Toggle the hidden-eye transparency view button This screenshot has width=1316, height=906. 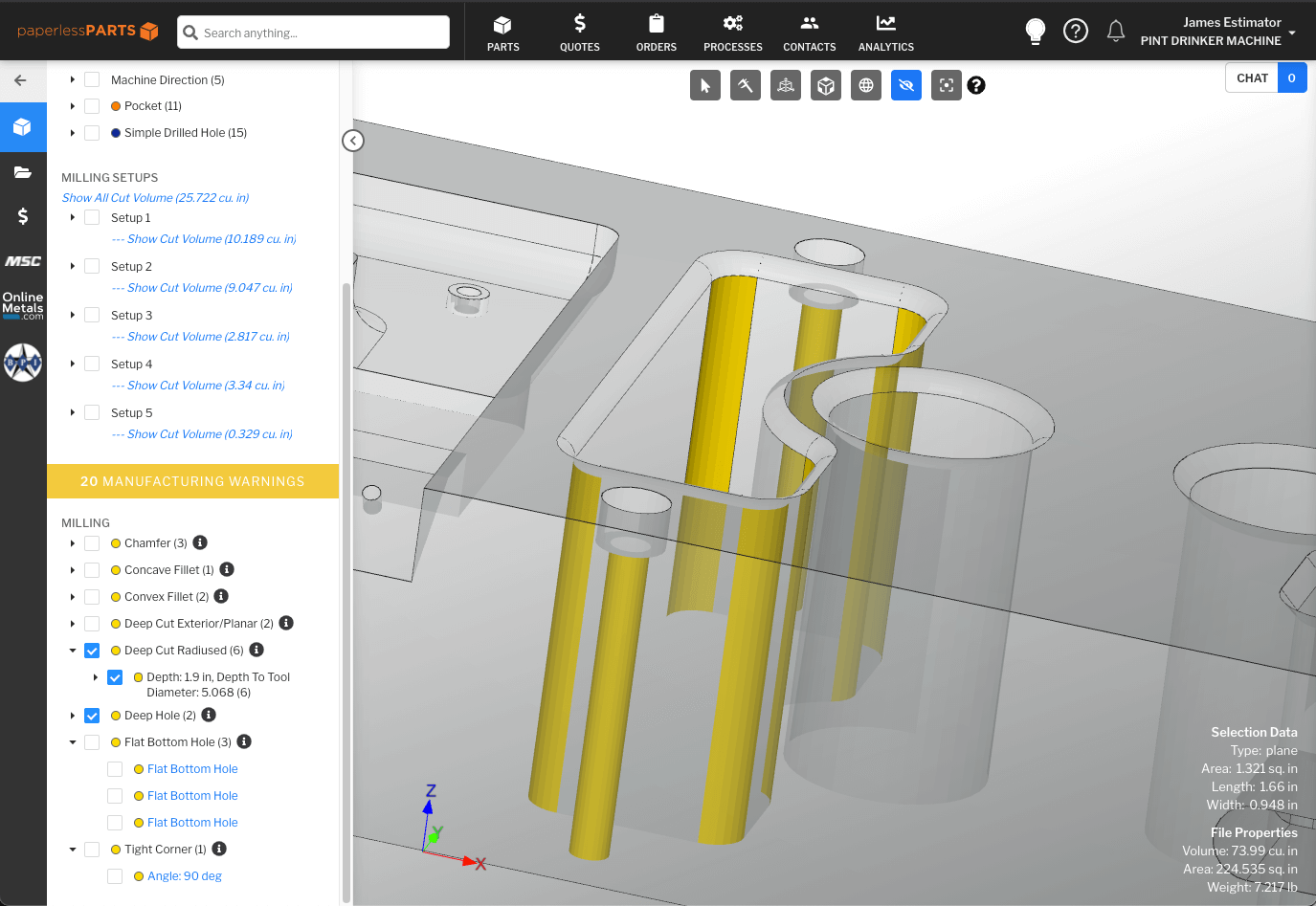906,85
